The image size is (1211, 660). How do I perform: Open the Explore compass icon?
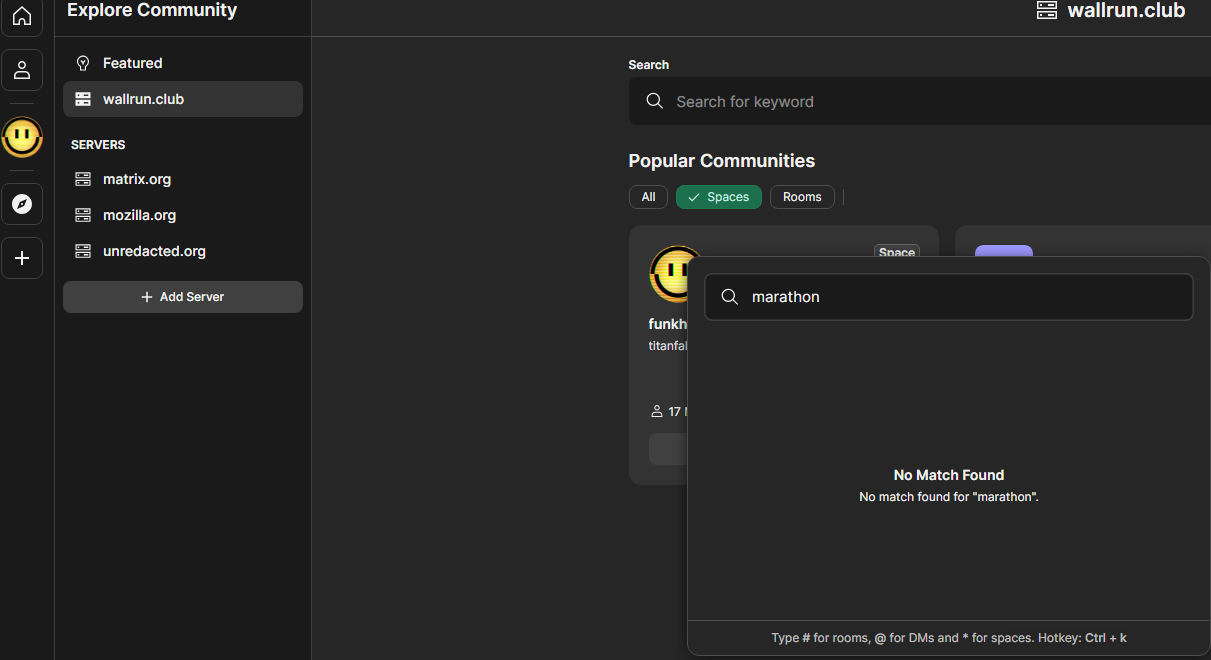point(22,204)
